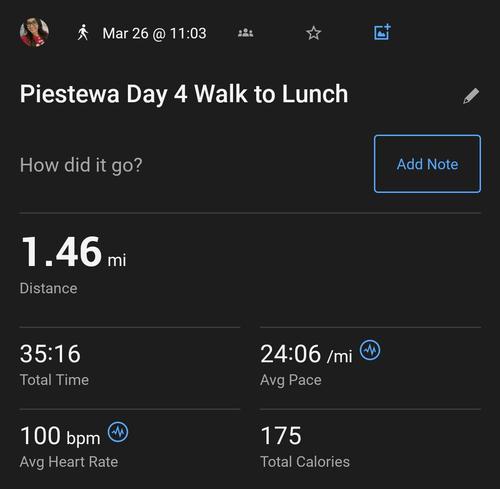Open the user profile avatar
500x489 pixels.
[34, 33]
